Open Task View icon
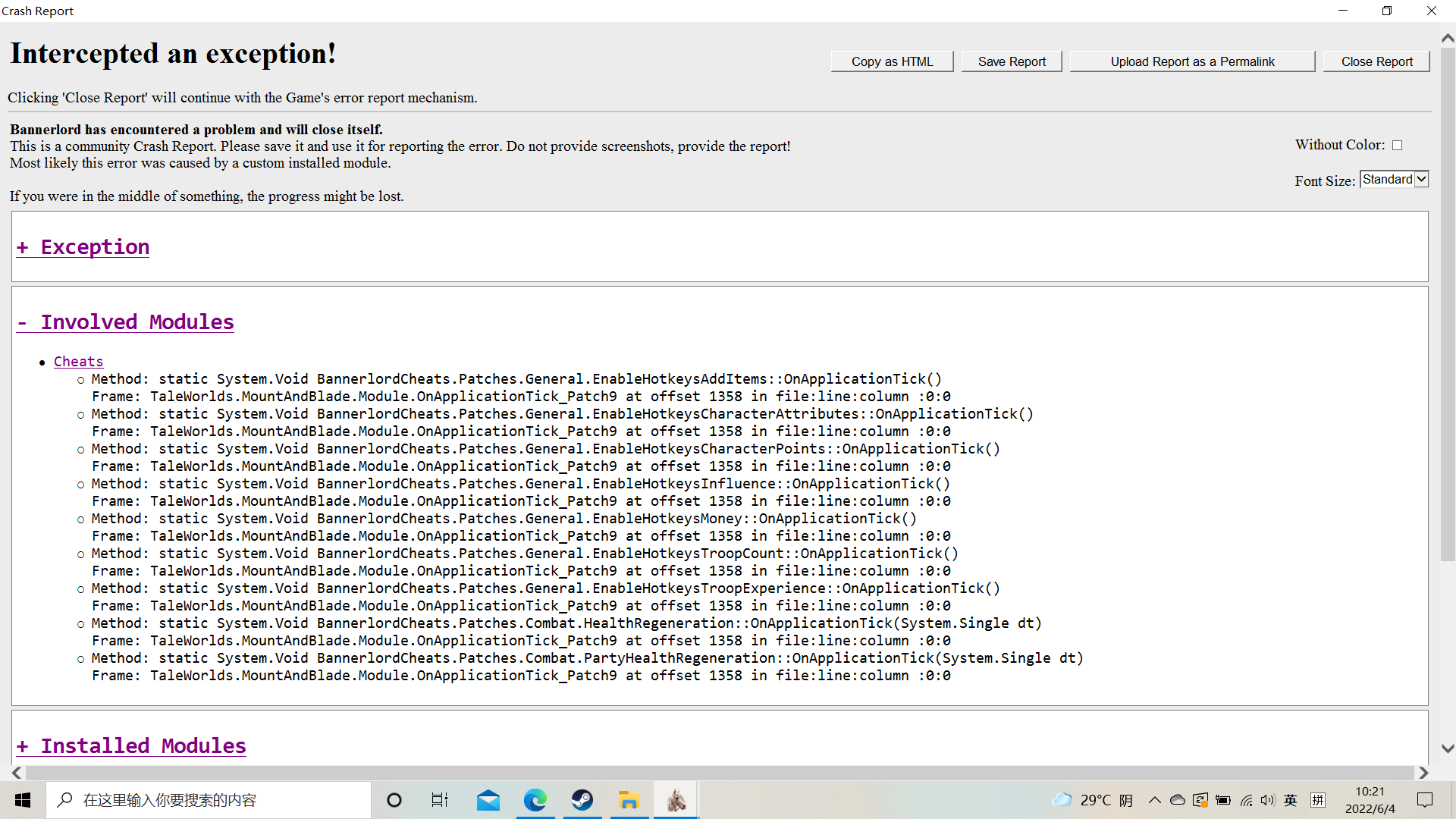This screenshot has height=819, width=1456. [x=440, y=800]
